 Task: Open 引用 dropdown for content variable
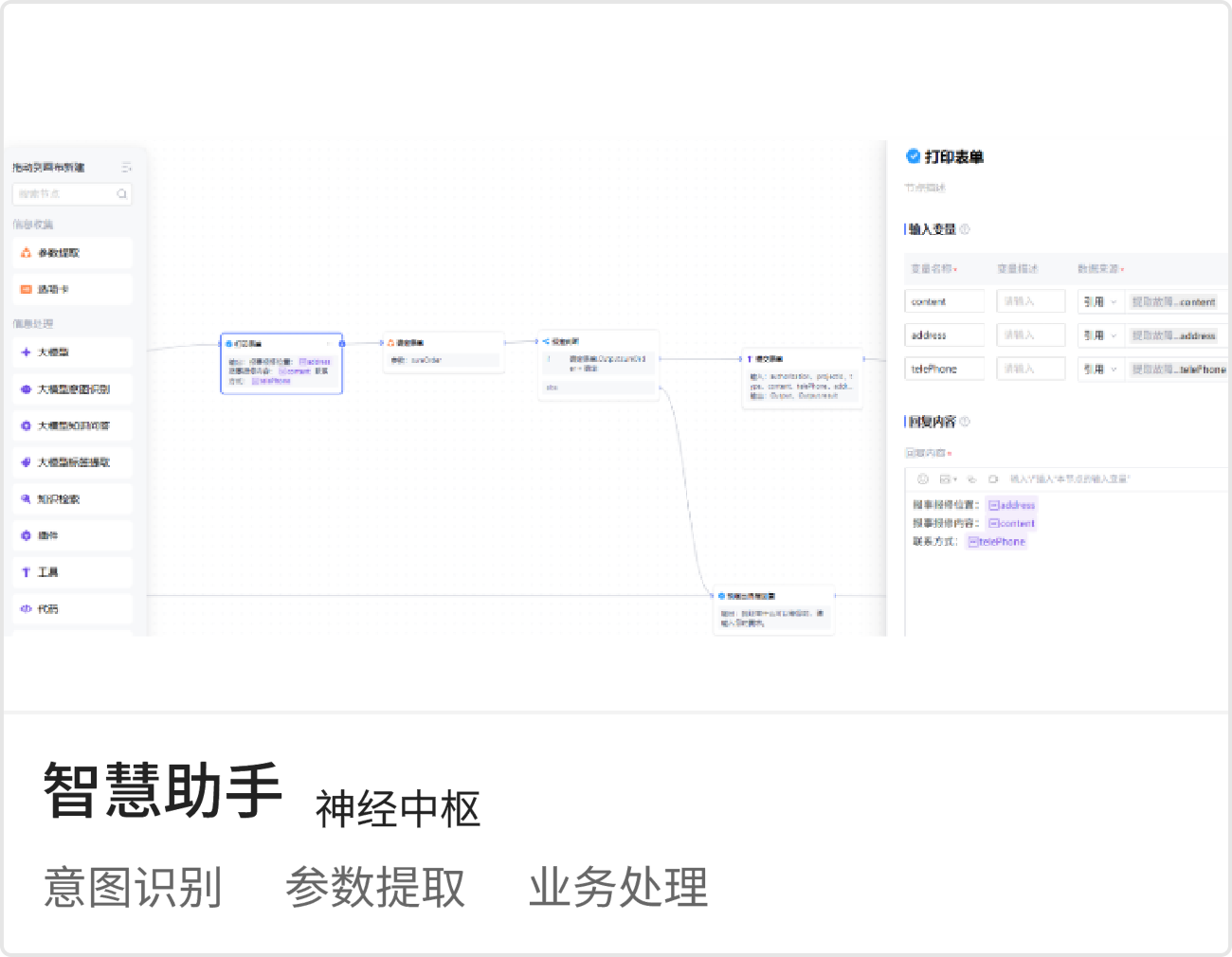(1100, 302)
